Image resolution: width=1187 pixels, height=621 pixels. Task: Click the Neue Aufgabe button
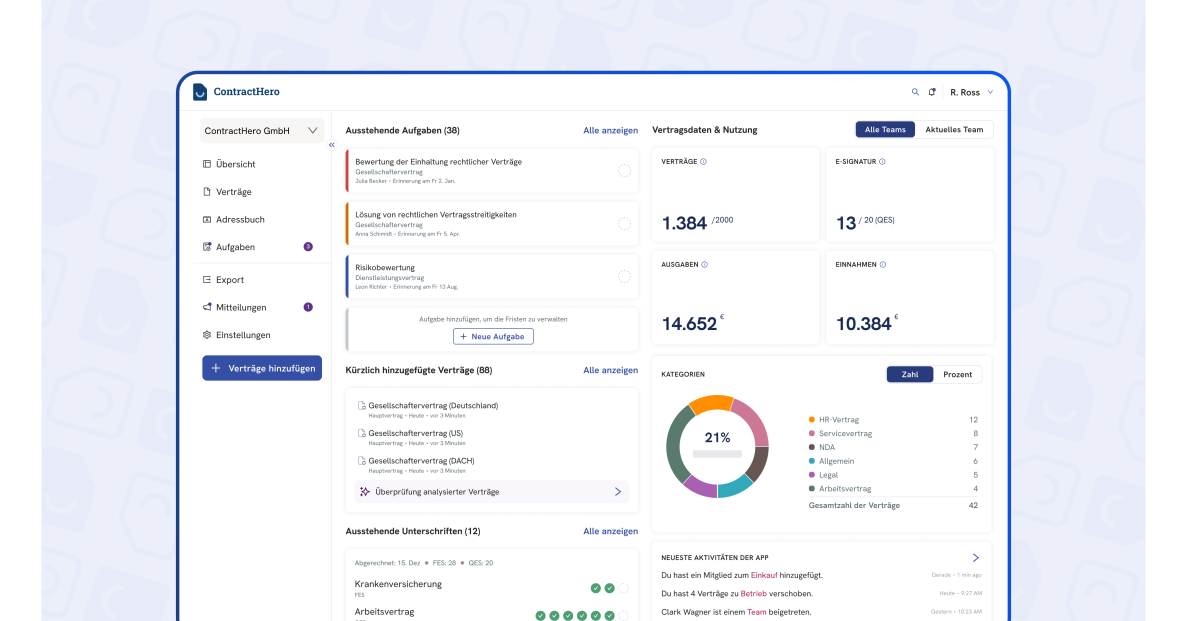493,337
